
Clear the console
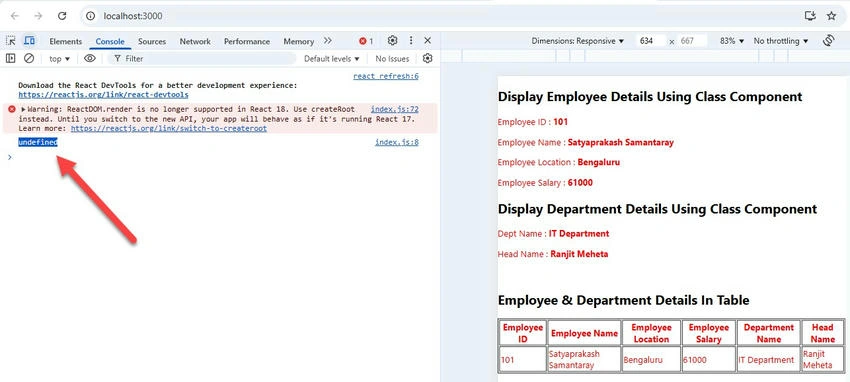click(x=29, y=58)
